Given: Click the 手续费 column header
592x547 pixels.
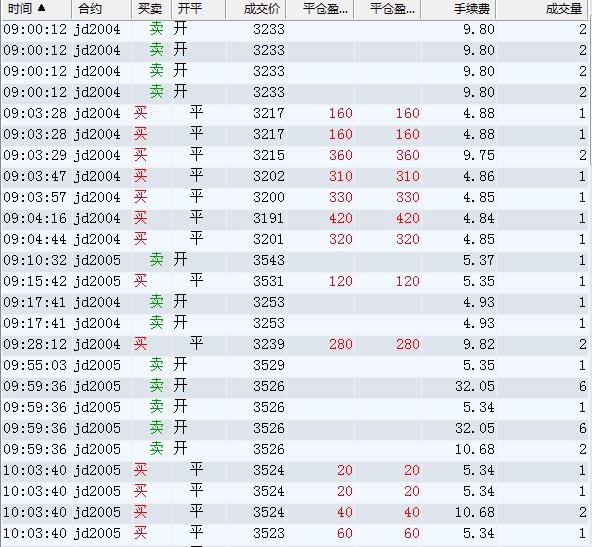Looking at the screenshot, I should tap(458, 9).
